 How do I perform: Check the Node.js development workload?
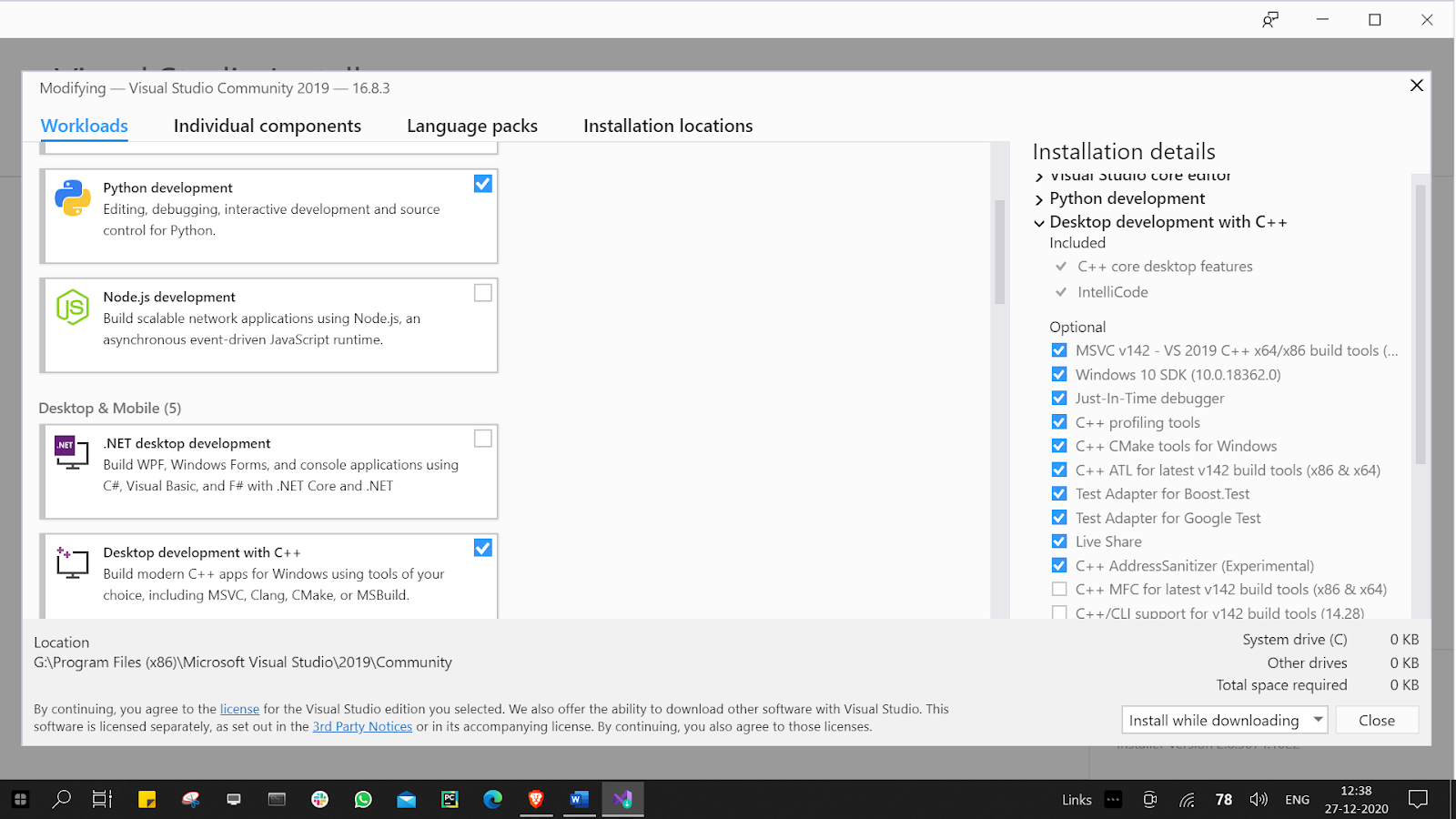483,293
